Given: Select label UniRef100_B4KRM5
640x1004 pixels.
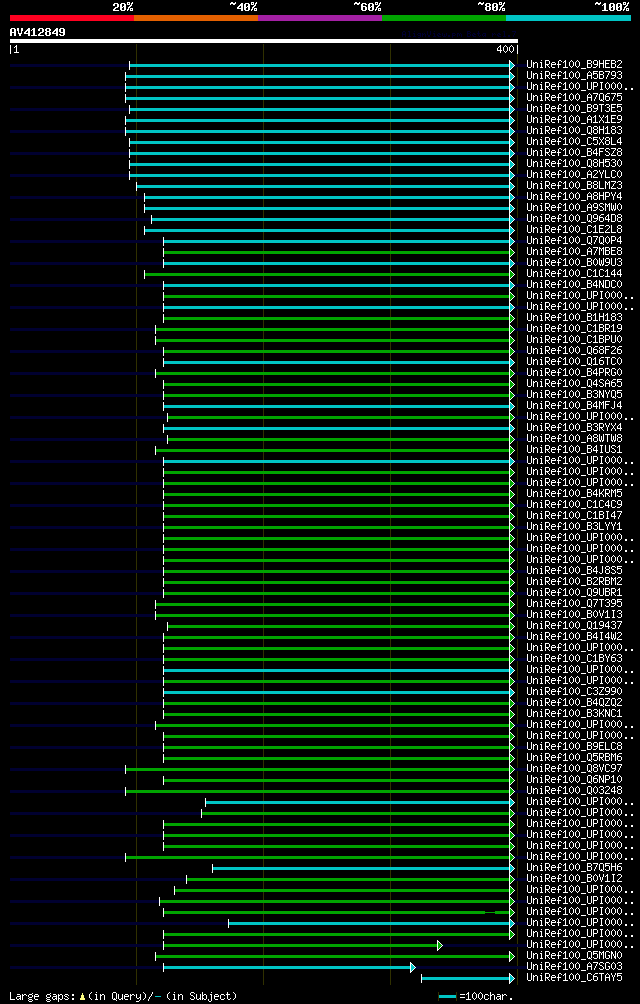Looking at the screenshot, I should [x=573, y=493].
